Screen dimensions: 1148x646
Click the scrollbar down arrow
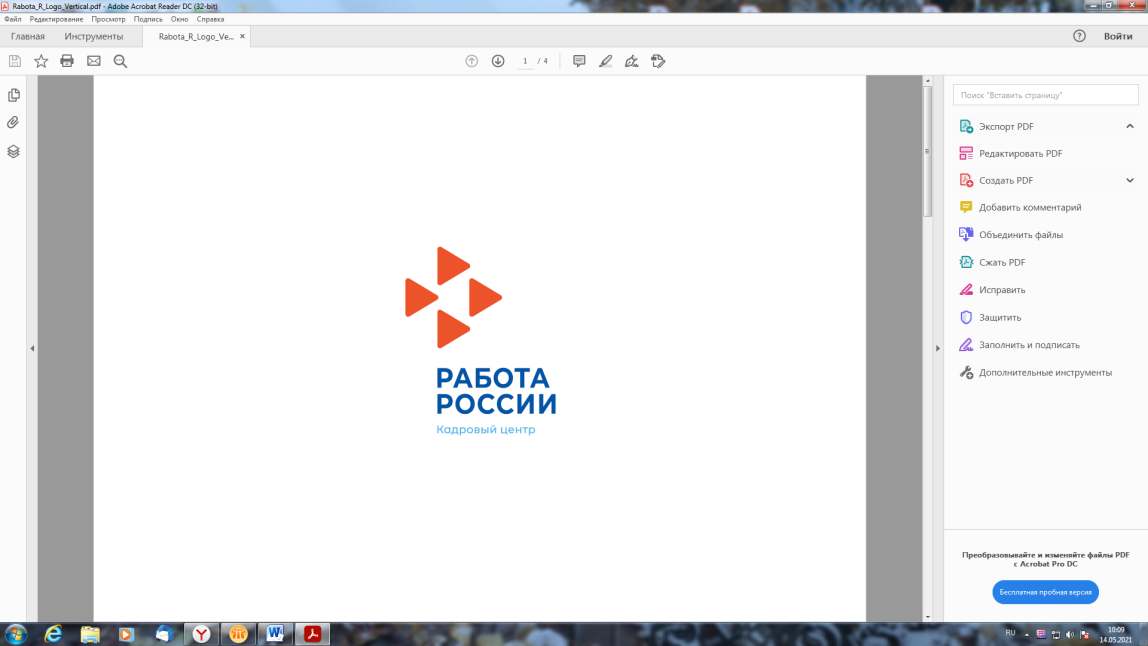928,617
